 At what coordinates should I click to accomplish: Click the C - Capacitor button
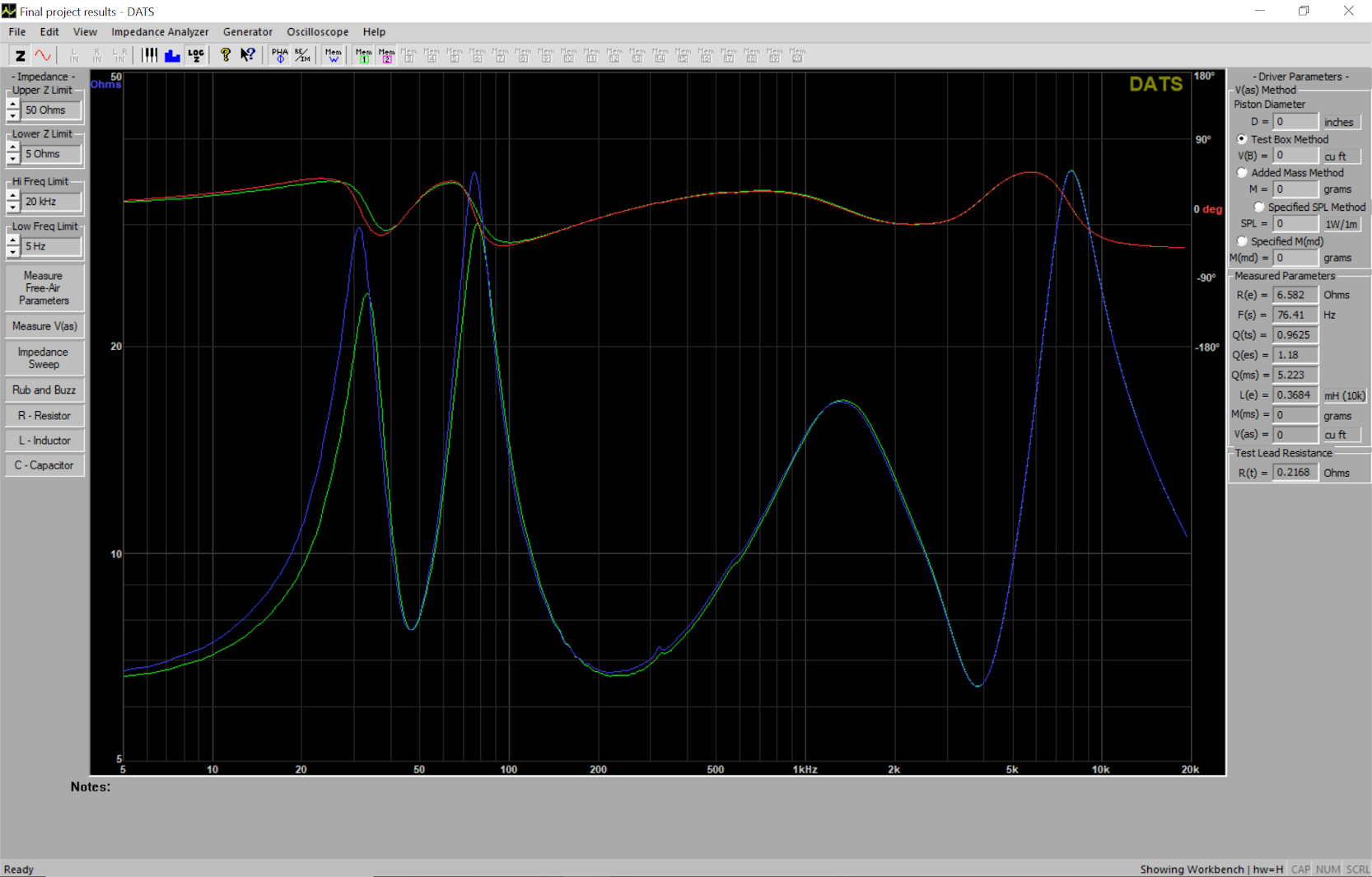(x=44, y=465)
